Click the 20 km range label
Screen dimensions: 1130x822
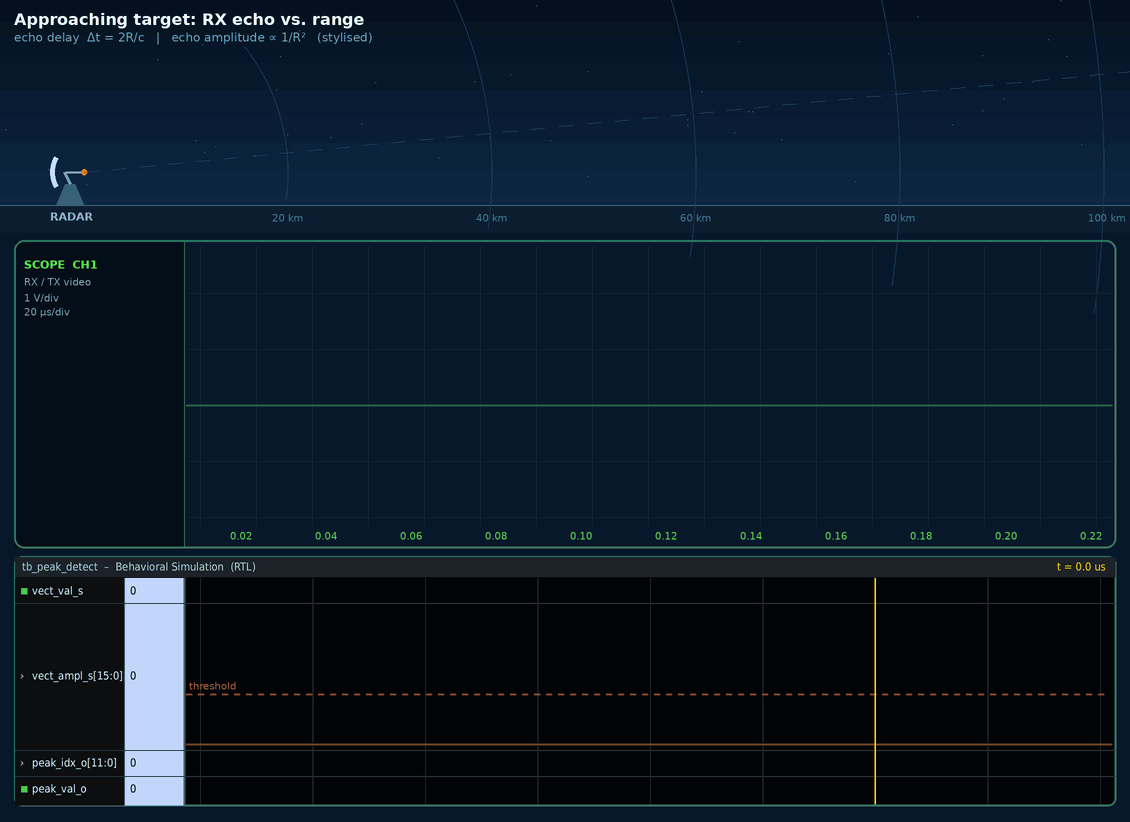(288, 218)
